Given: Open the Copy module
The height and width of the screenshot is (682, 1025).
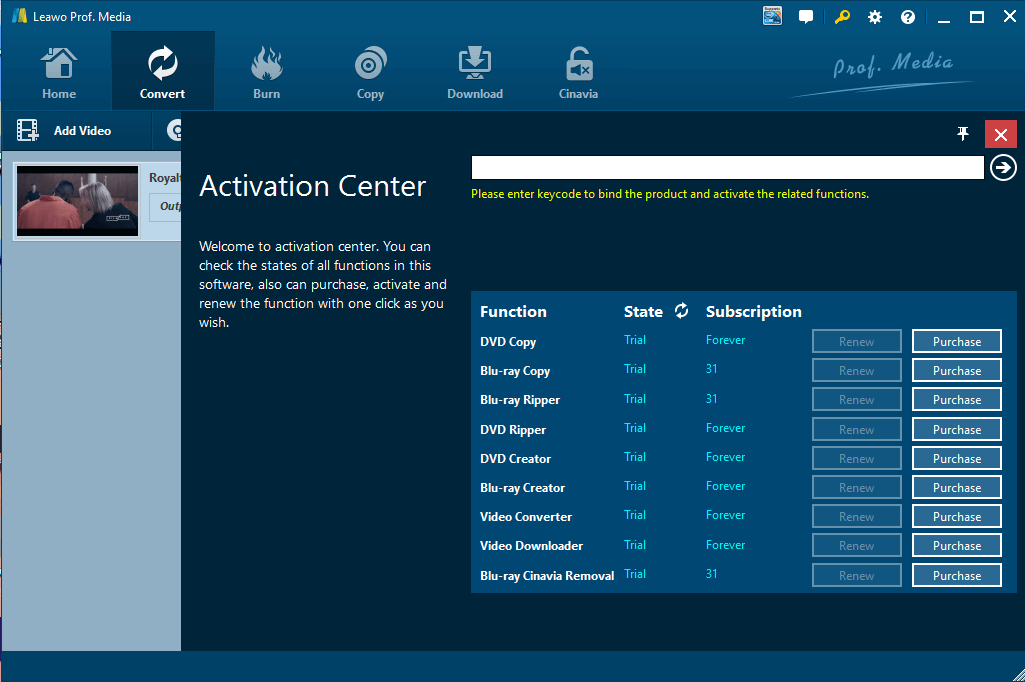Looking at the screenshot, I should [x=370, y=72].
